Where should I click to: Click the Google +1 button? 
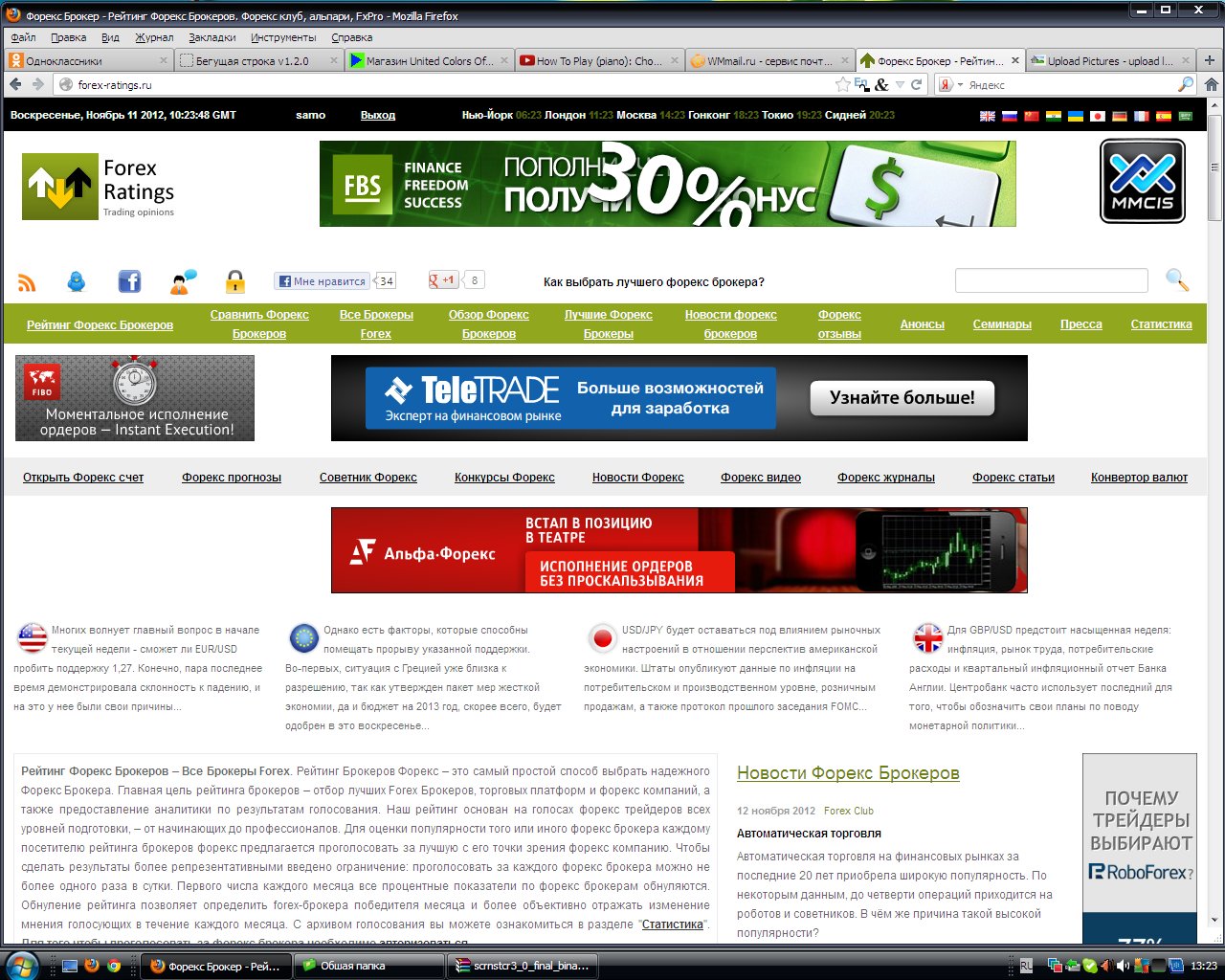(x=443, y=280)
